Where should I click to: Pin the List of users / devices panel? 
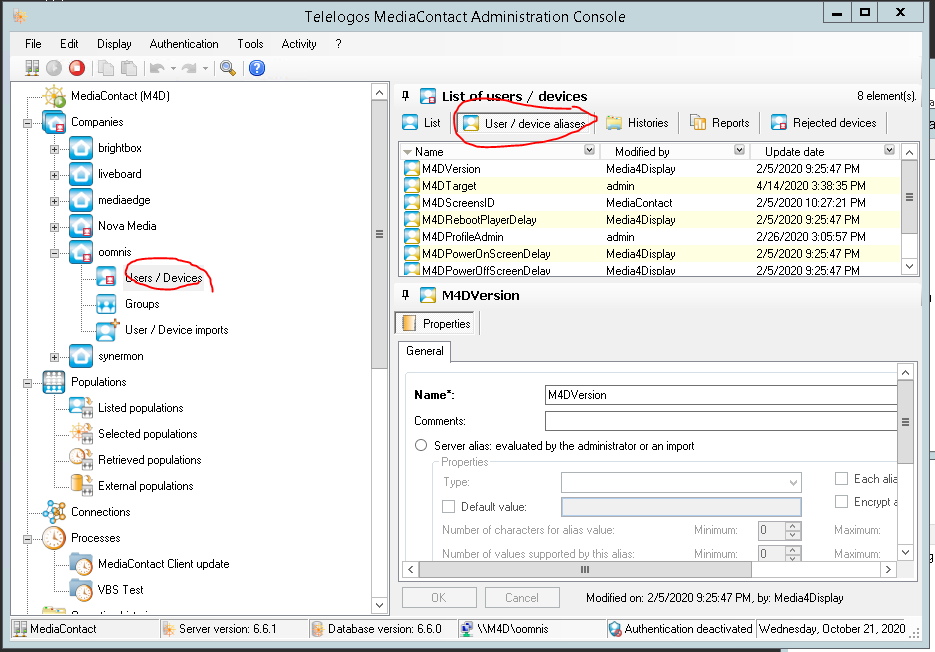(405, 96)
